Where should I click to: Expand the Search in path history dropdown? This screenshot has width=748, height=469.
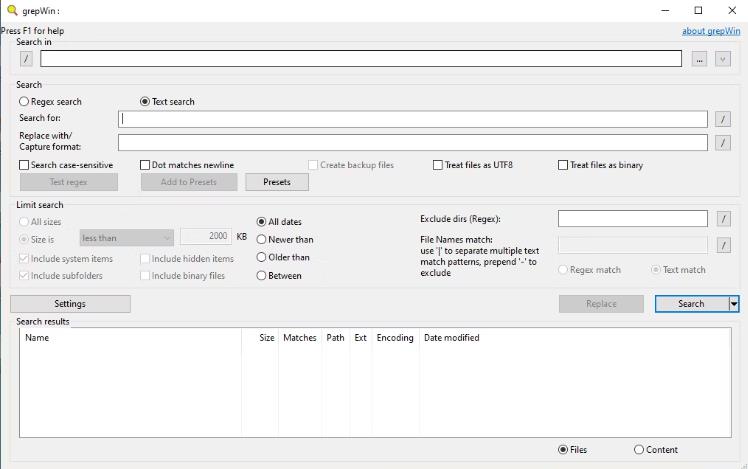click(x=723, y=59)
